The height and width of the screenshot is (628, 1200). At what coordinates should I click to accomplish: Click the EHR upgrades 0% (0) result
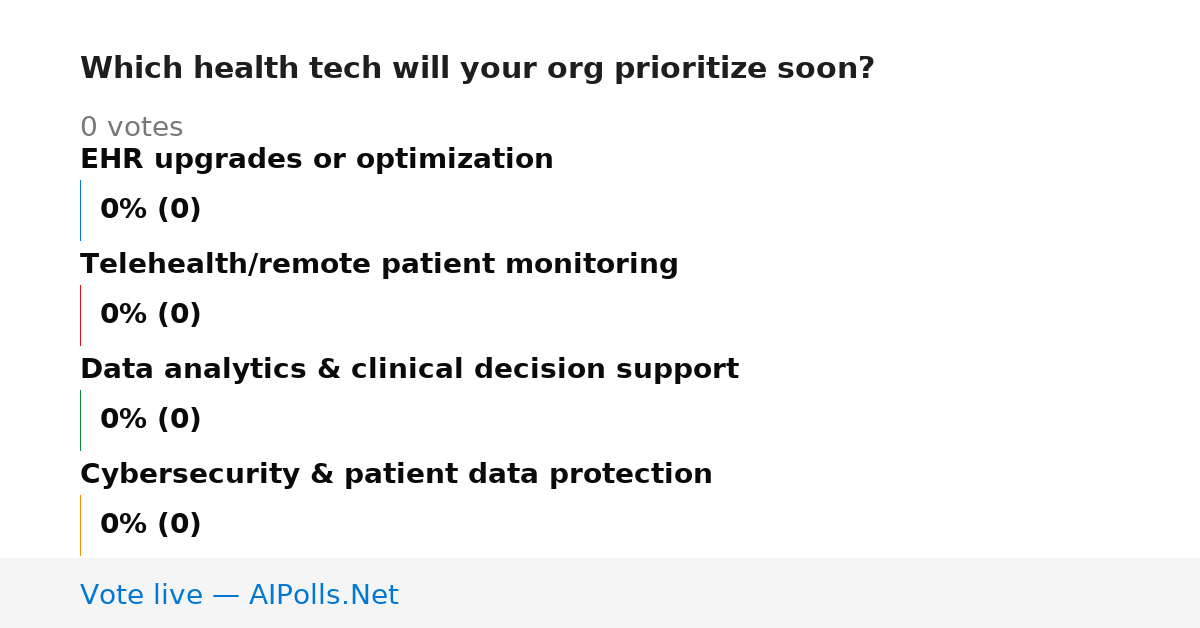click(150, 209)
